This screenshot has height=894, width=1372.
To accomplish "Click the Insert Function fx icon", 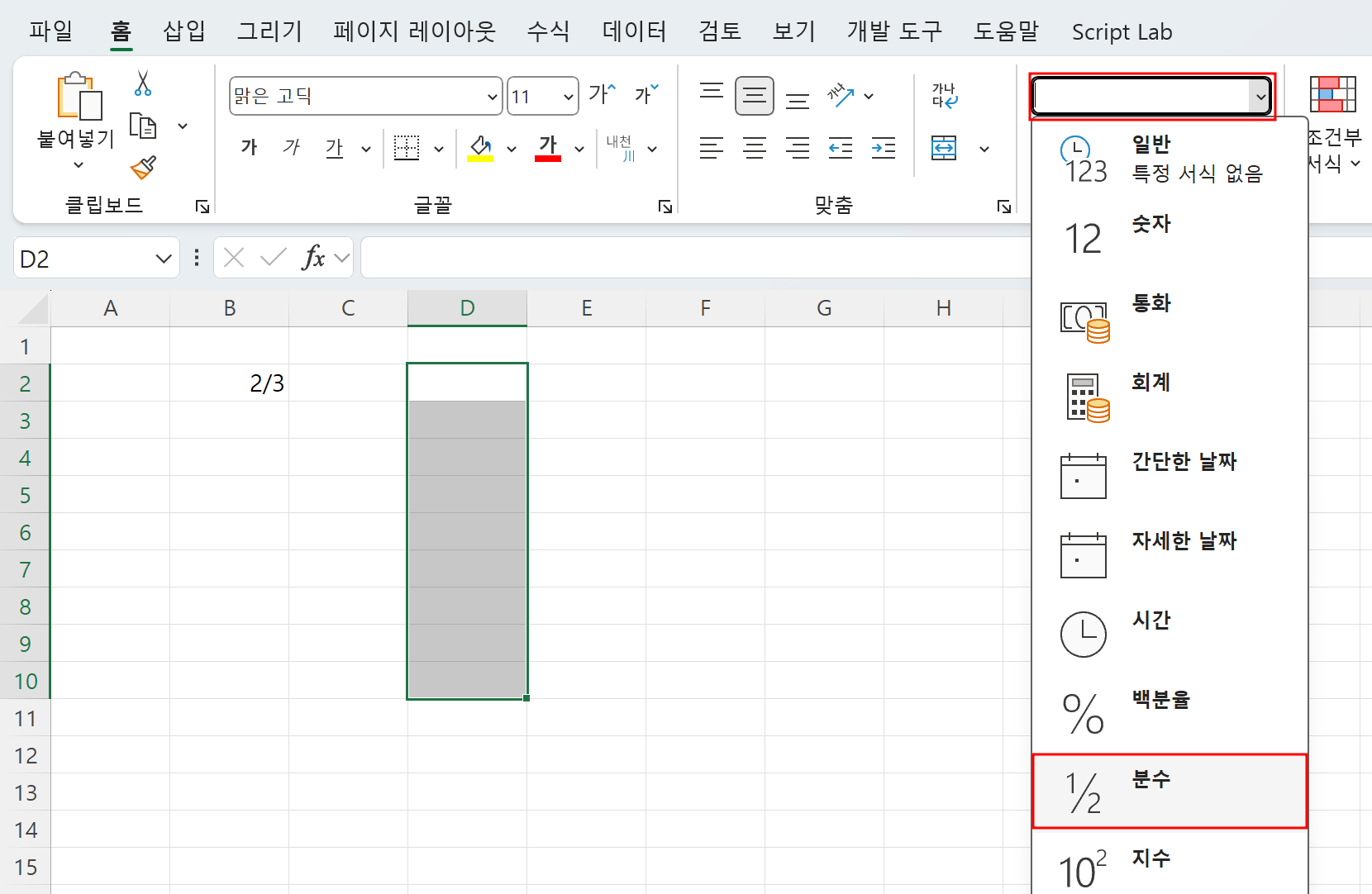I will 312,257.
